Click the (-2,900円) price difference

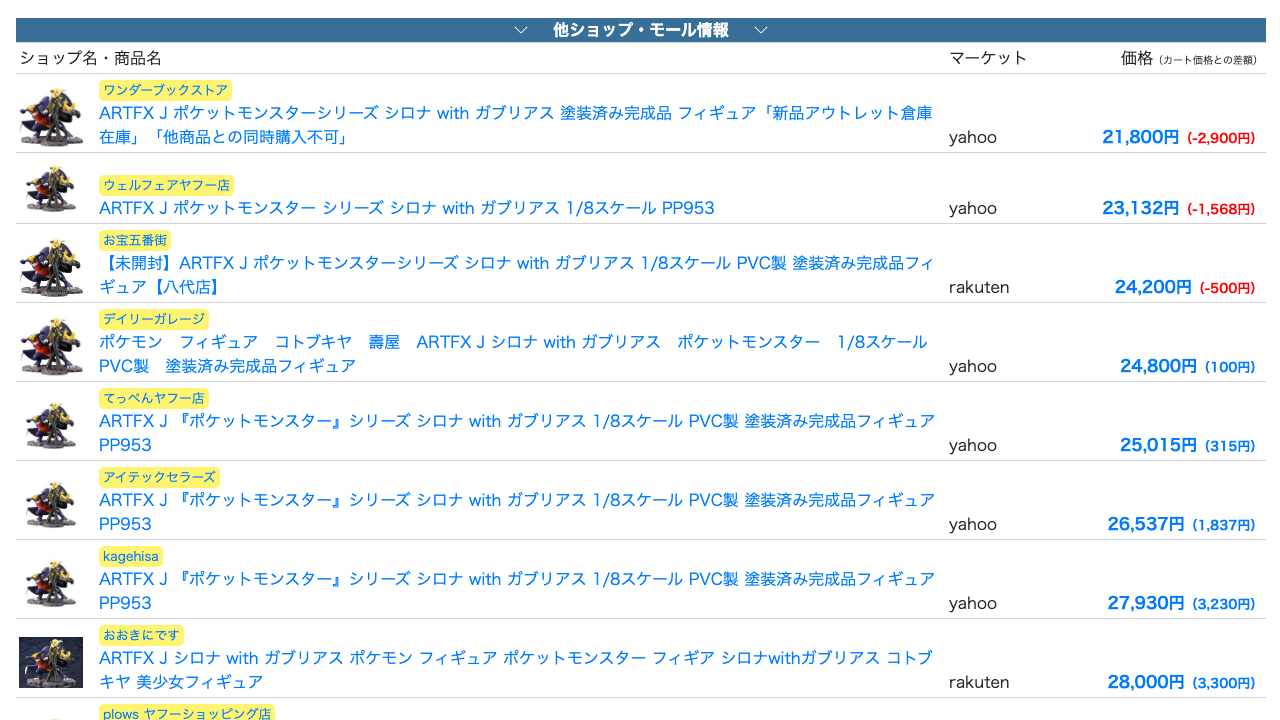pyautogui.click(x=1221, y=138)
